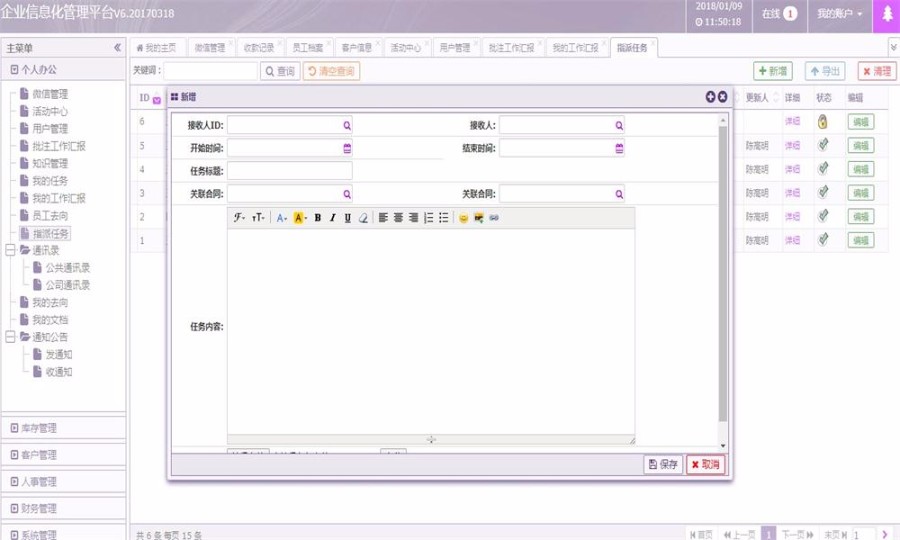Open lookup for 关联合同 field under 任务标题

347,194
